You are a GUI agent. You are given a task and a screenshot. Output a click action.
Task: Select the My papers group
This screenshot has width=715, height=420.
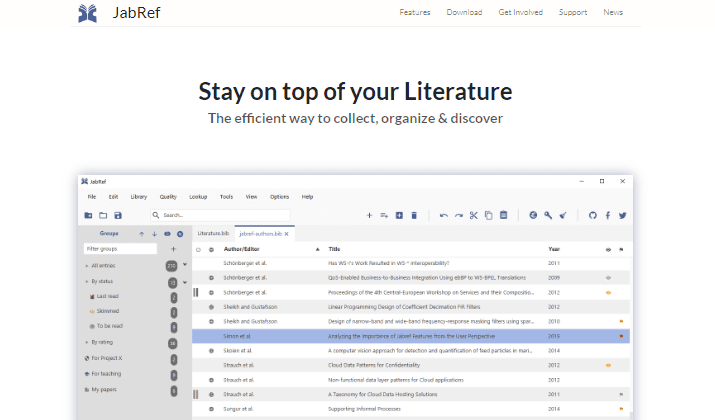click(x=104, y=390)
